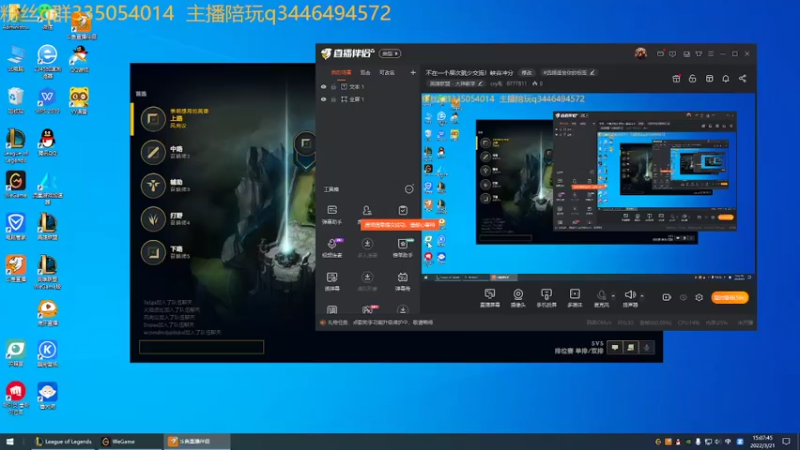Open the hamburger menu in streaming app title bar

point(711,54)
